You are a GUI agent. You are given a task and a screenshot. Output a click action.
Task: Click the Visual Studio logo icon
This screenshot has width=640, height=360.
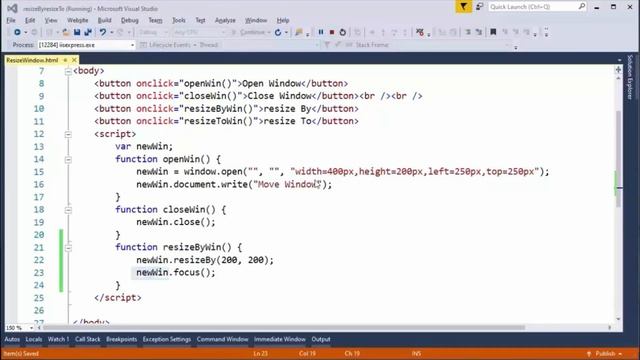click(12, 8)
